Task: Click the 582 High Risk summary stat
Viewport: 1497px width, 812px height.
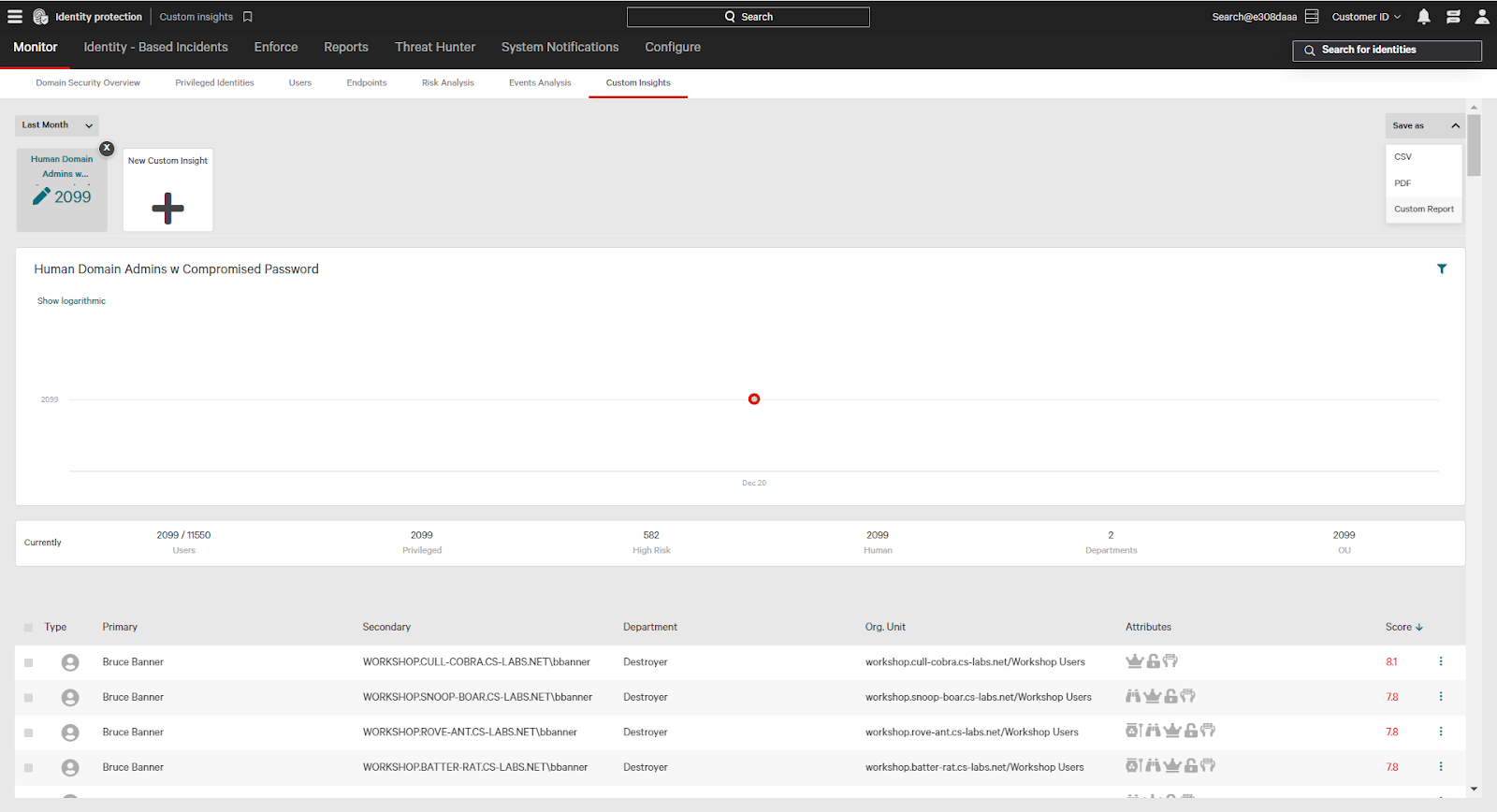Action: click(x=651, y=543)
